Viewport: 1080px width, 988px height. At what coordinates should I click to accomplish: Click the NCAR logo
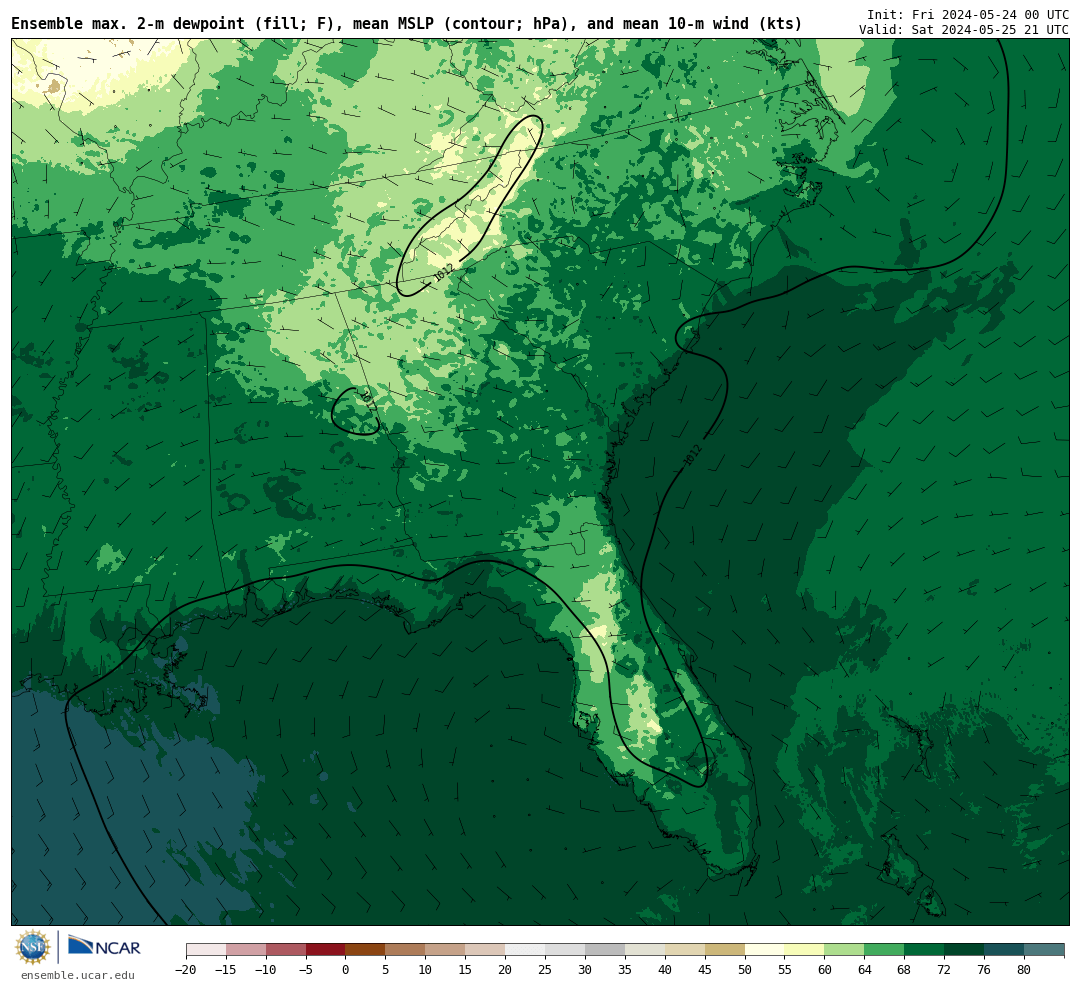click(x=104, y=946)
